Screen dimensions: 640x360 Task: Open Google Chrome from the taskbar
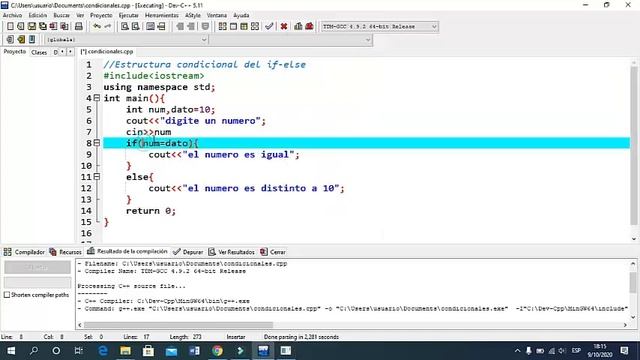click(217, 351)
